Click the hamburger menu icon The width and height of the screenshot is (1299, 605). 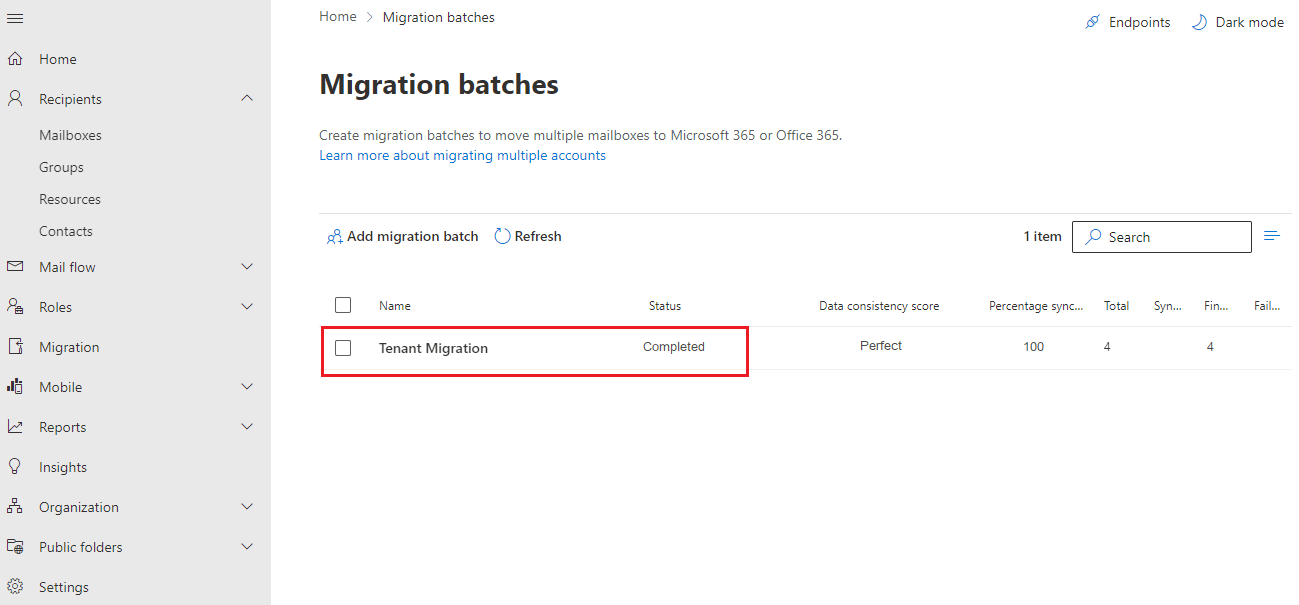15,19
